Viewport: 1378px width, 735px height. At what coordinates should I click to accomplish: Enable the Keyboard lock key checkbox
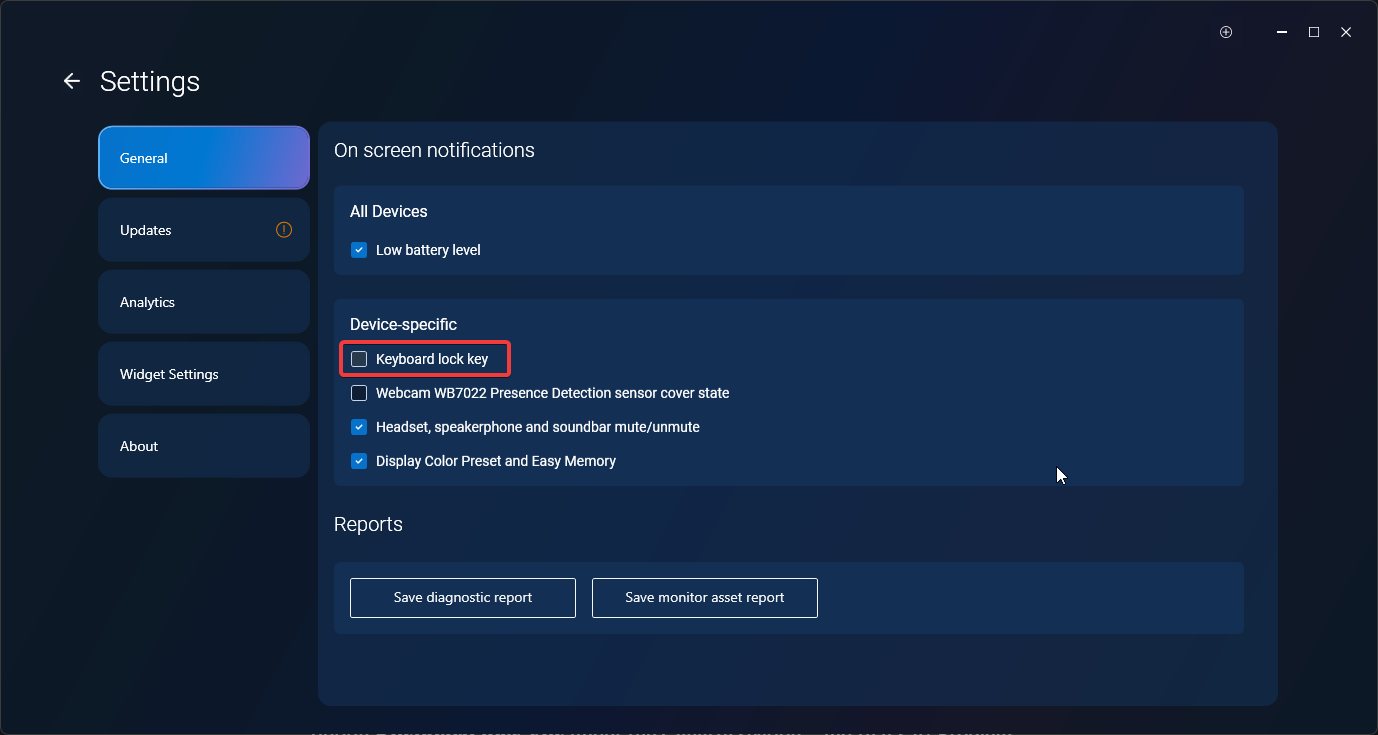point(359,359)
